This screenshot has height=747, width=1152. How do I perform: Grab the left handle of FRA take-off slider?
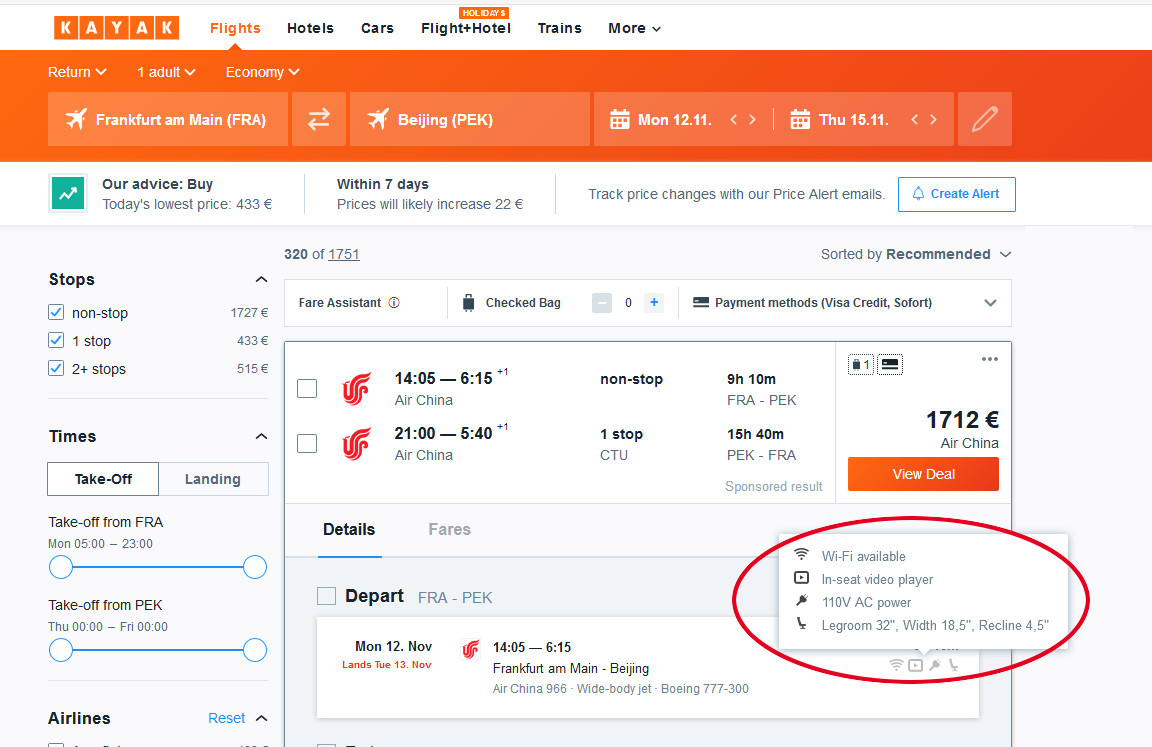point(61,567)
